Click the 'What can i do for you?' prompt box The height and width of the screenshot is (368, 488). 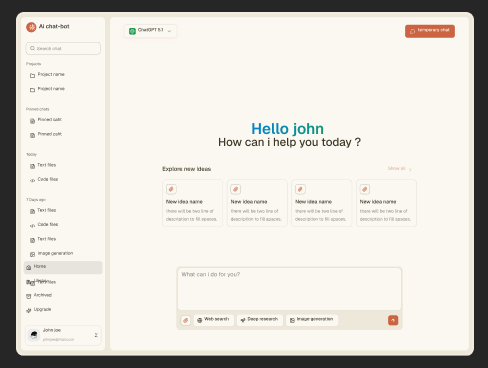click(289, 289)
